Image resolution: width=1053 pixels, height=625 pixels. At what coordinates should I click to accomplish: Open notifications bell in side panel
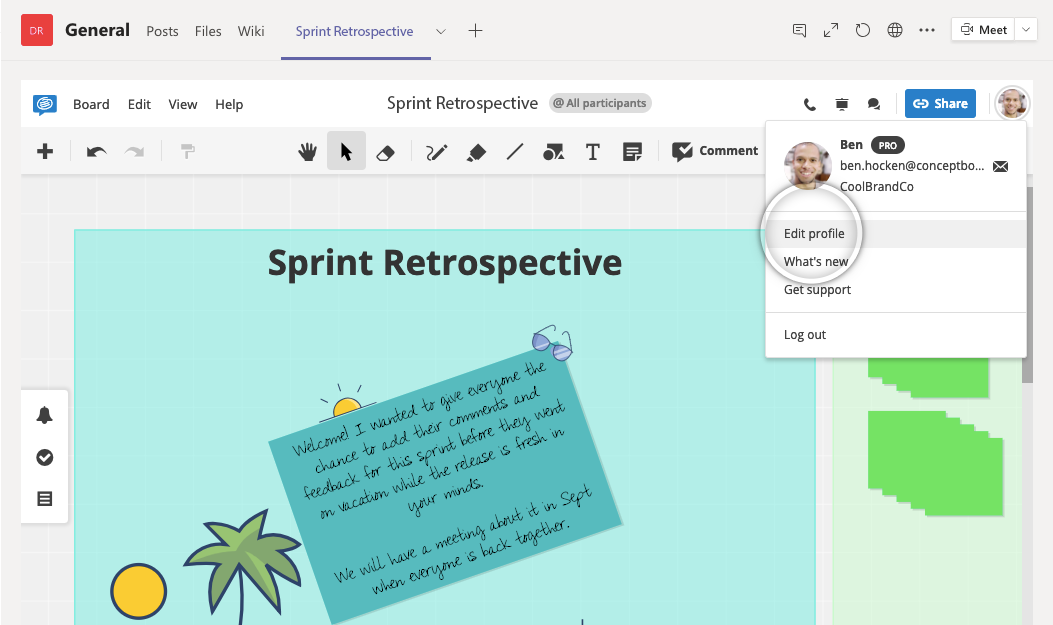45,416
